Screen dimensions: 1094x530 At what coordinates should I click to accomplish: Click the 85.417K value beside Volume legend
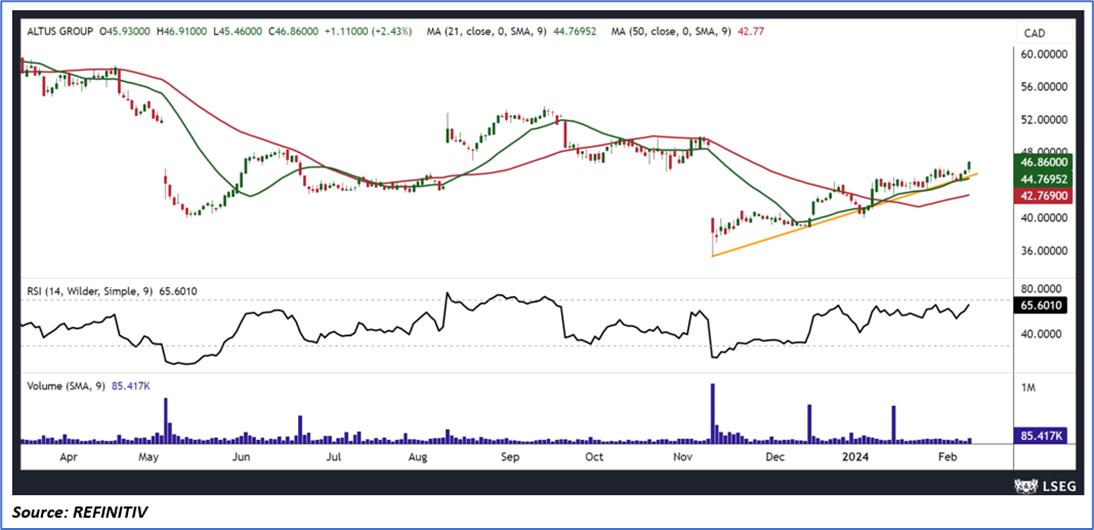130,384
